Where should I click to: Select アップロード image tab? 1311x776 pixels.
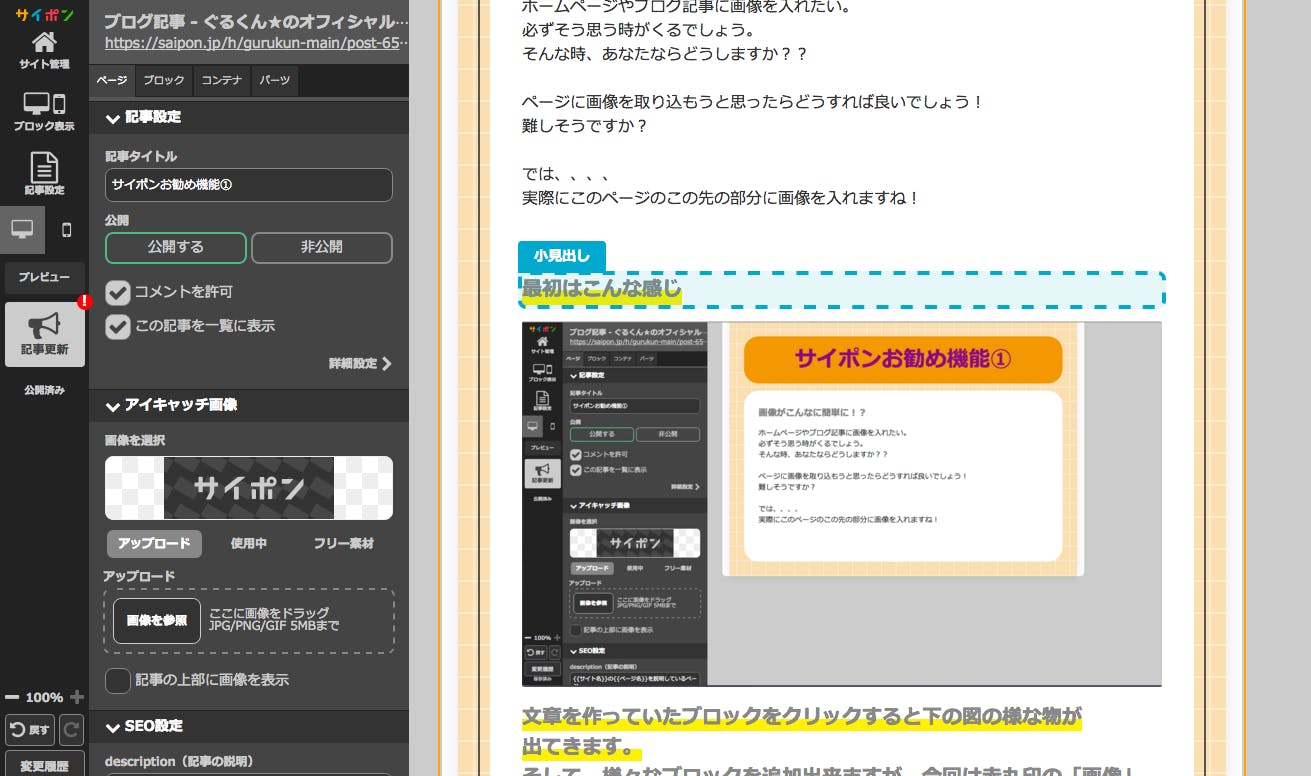[x=154, y=543]
